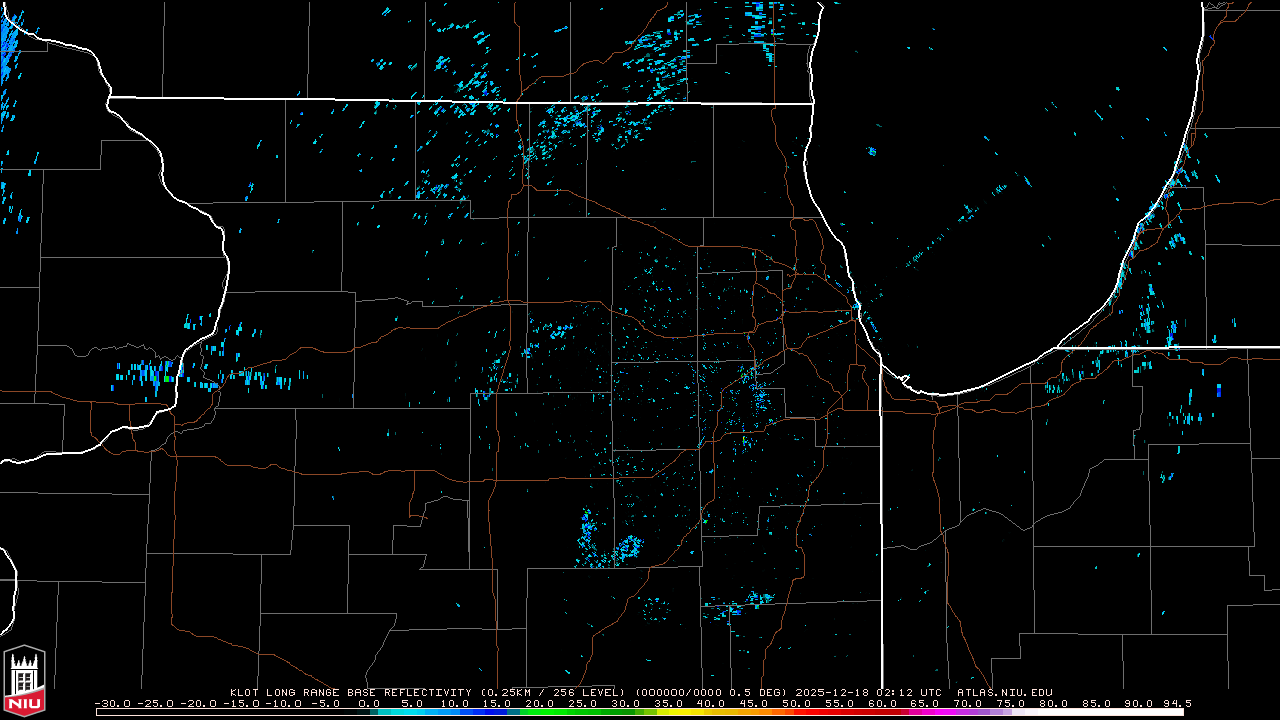Image resolution: width=1280 pixels, height=720 pixels.
Task: Click the ATLAS.NIU.EDU source label
Action: tap(1004, 692)
